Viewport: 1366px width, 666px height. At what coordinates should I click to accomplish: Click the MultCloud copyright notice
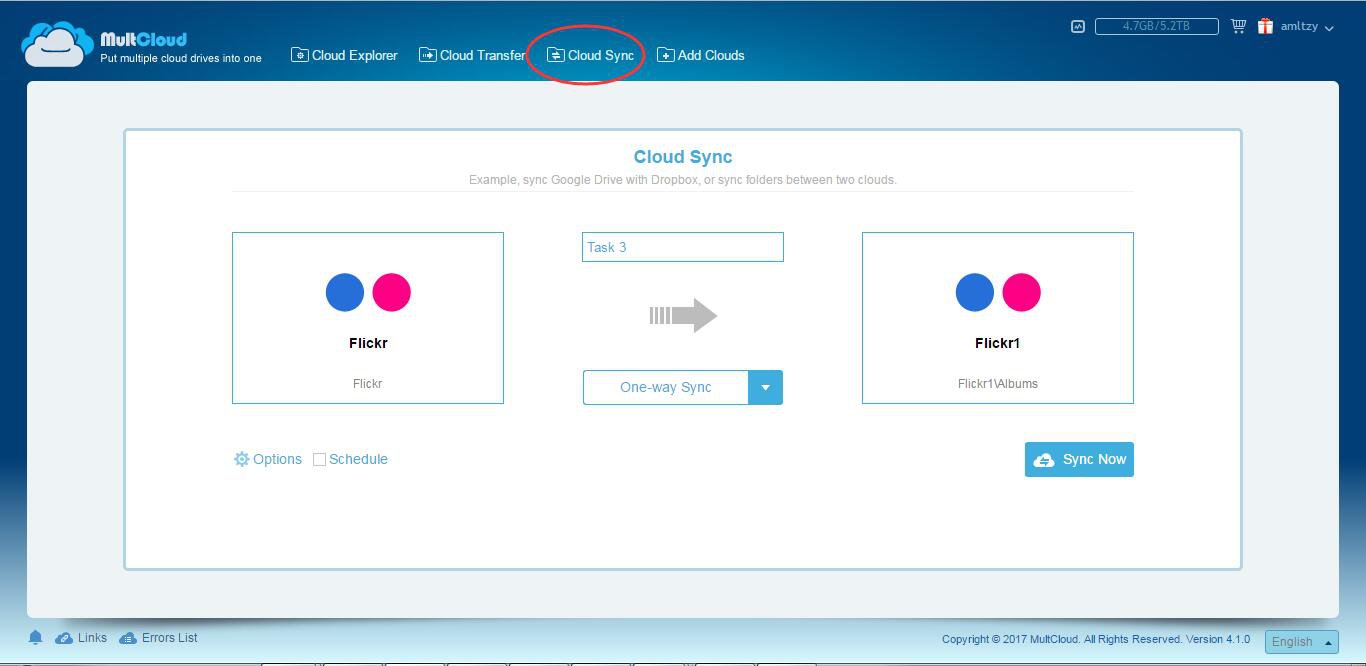pyautogui.click(x=1096, y=639)
